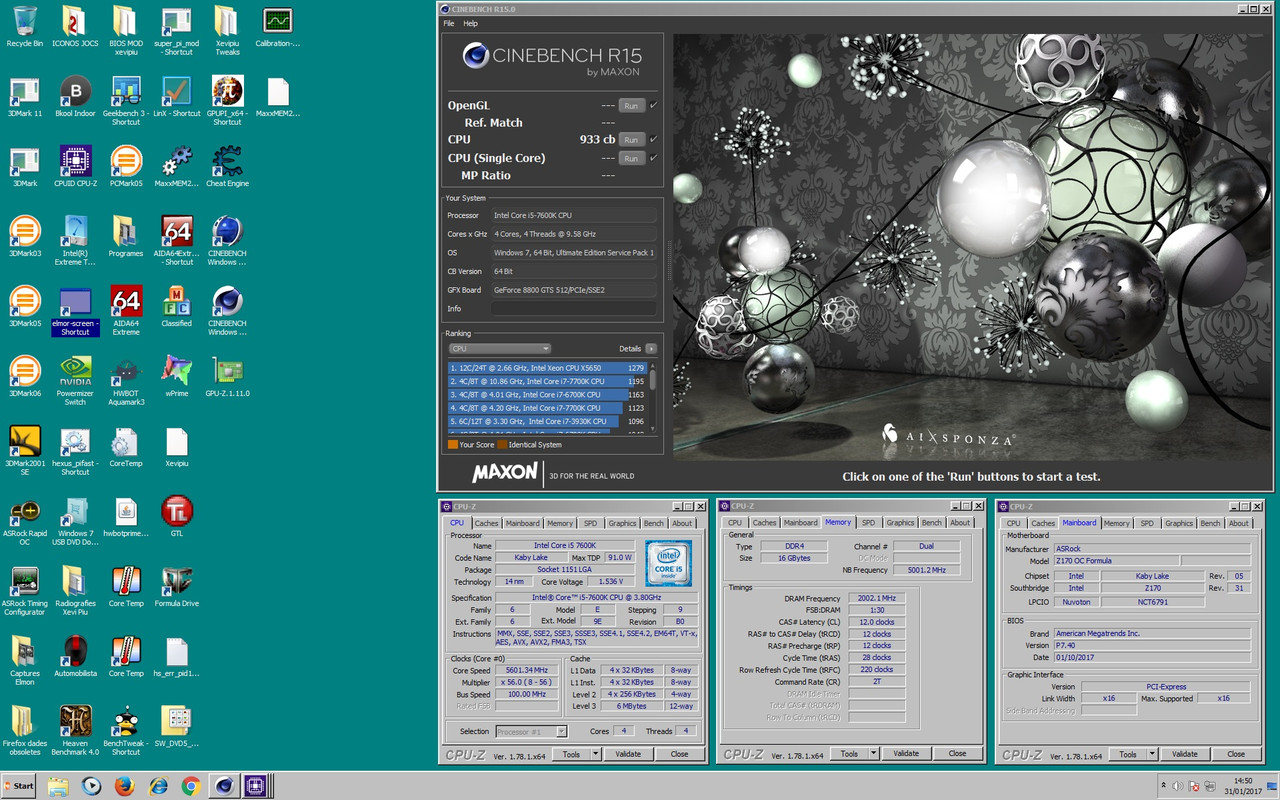
Task: Expand ranking Details arrow button
Action: coord(651,349)
